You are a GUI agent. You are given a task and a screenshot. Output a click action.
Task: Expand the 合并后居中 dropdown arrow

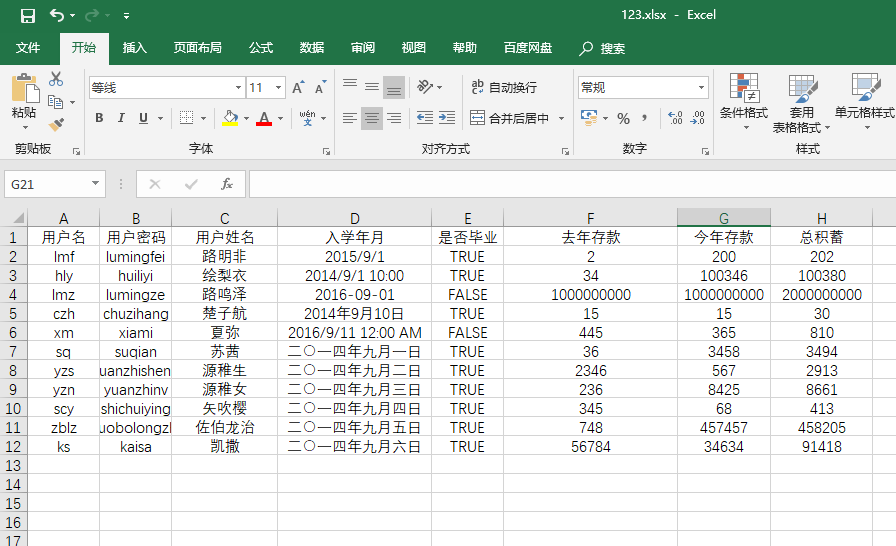tap(561, 118)
